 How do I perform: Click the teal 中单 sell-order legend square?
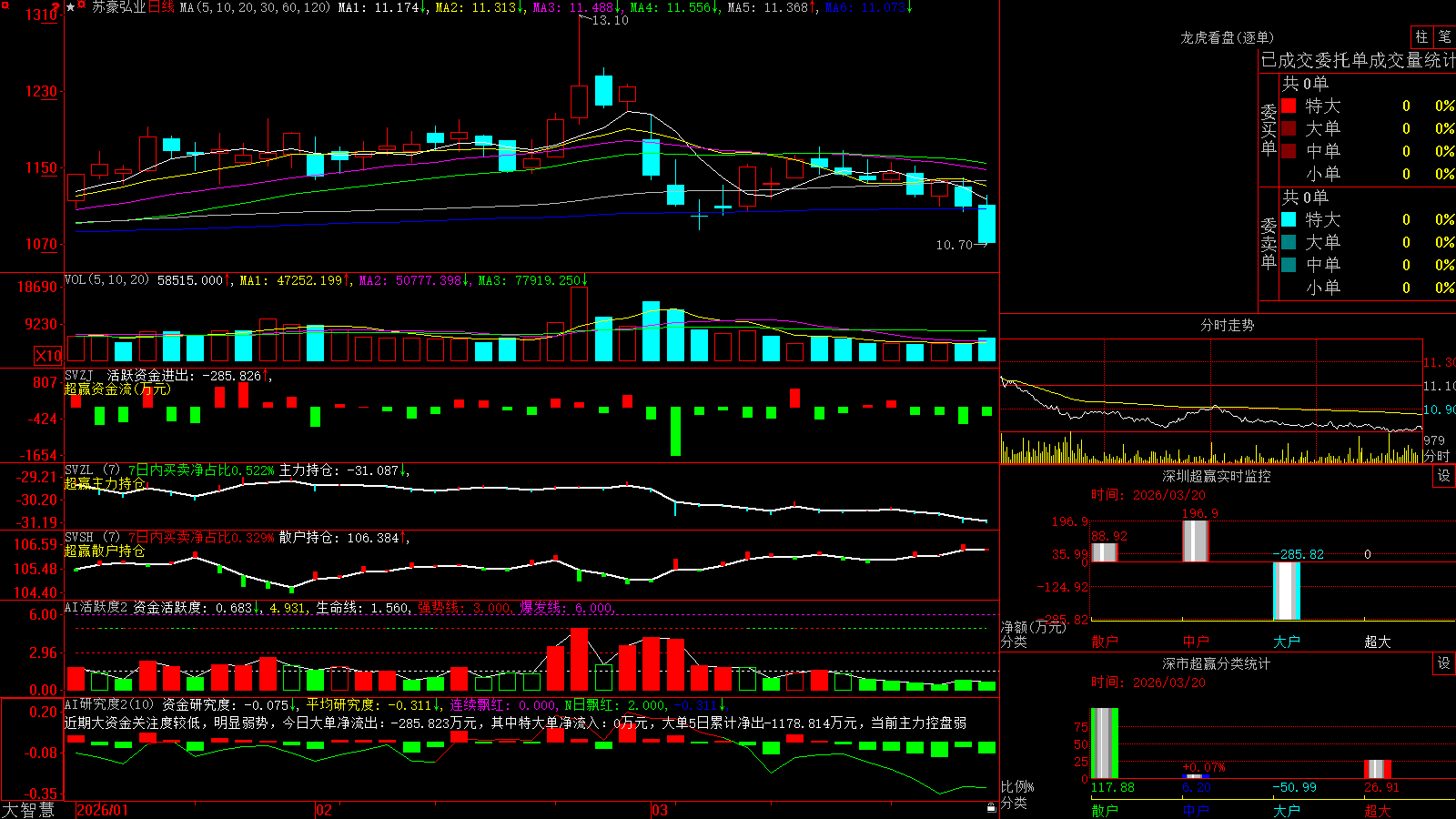pos(1289,265)
